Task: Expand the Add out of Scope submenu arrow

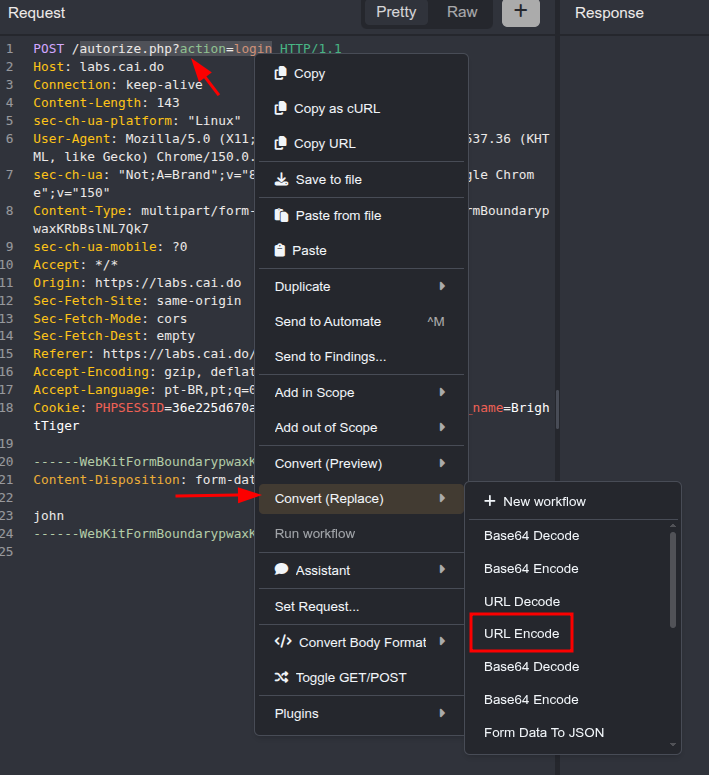Action: point(442,427)
